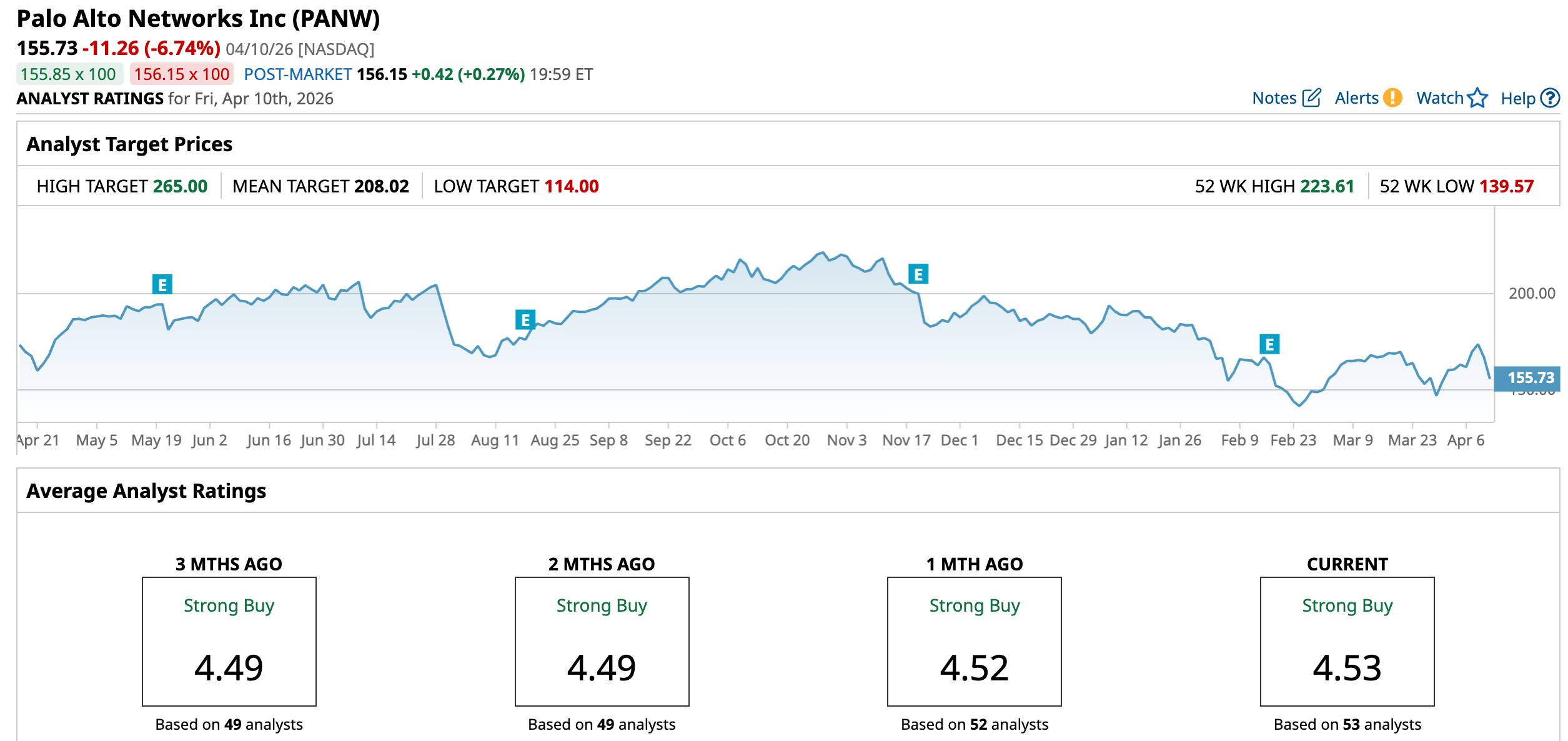Image resolution: width=1568 pixels, height=741 pixels.
Task: Select the CURRENT Strong Buy rating box
Action: pyautogui.click(x=1347, y=642)
